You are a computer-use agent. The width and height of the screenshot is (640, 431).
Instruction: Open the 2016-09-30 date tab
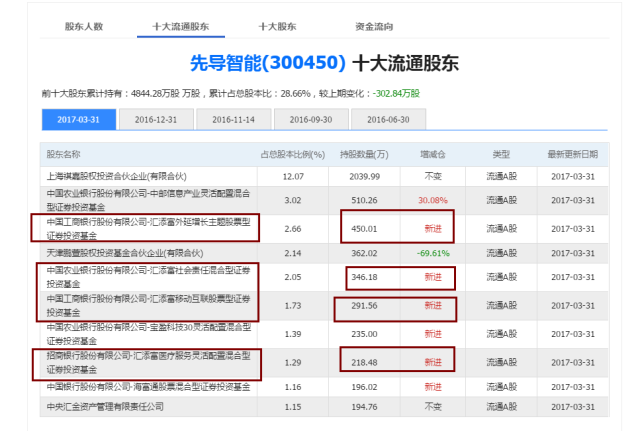click(x=311, y=120)
